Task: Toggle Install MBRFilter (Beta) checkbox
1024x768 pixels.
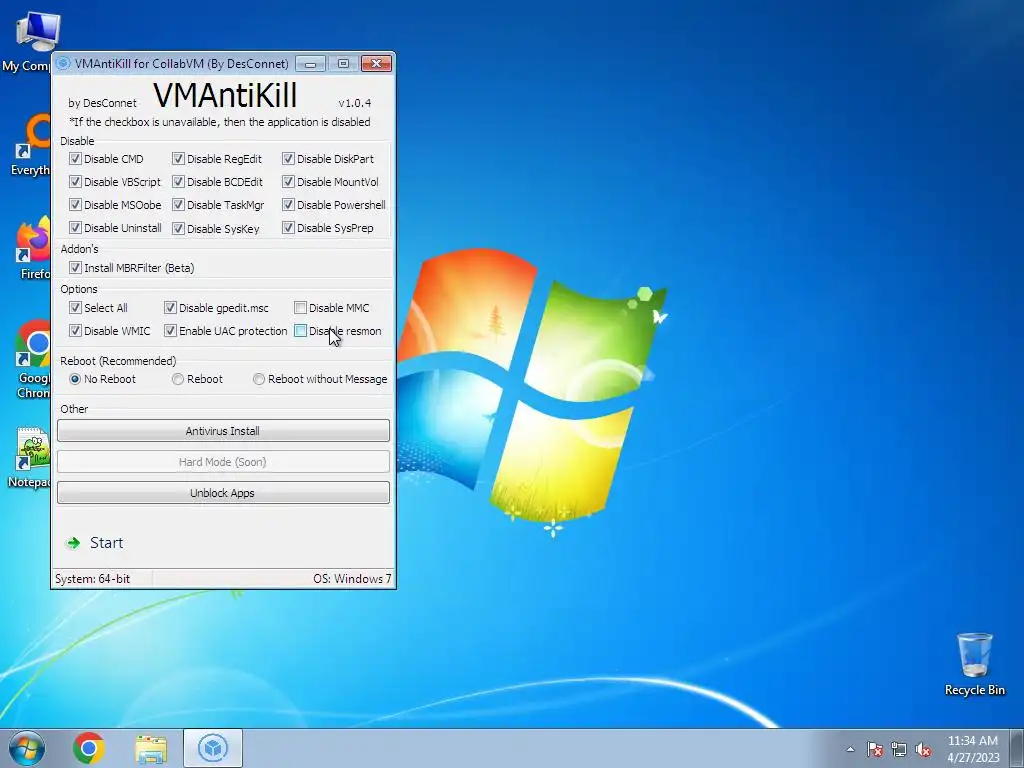Action: pyautogui.click(x=75, y=267)
